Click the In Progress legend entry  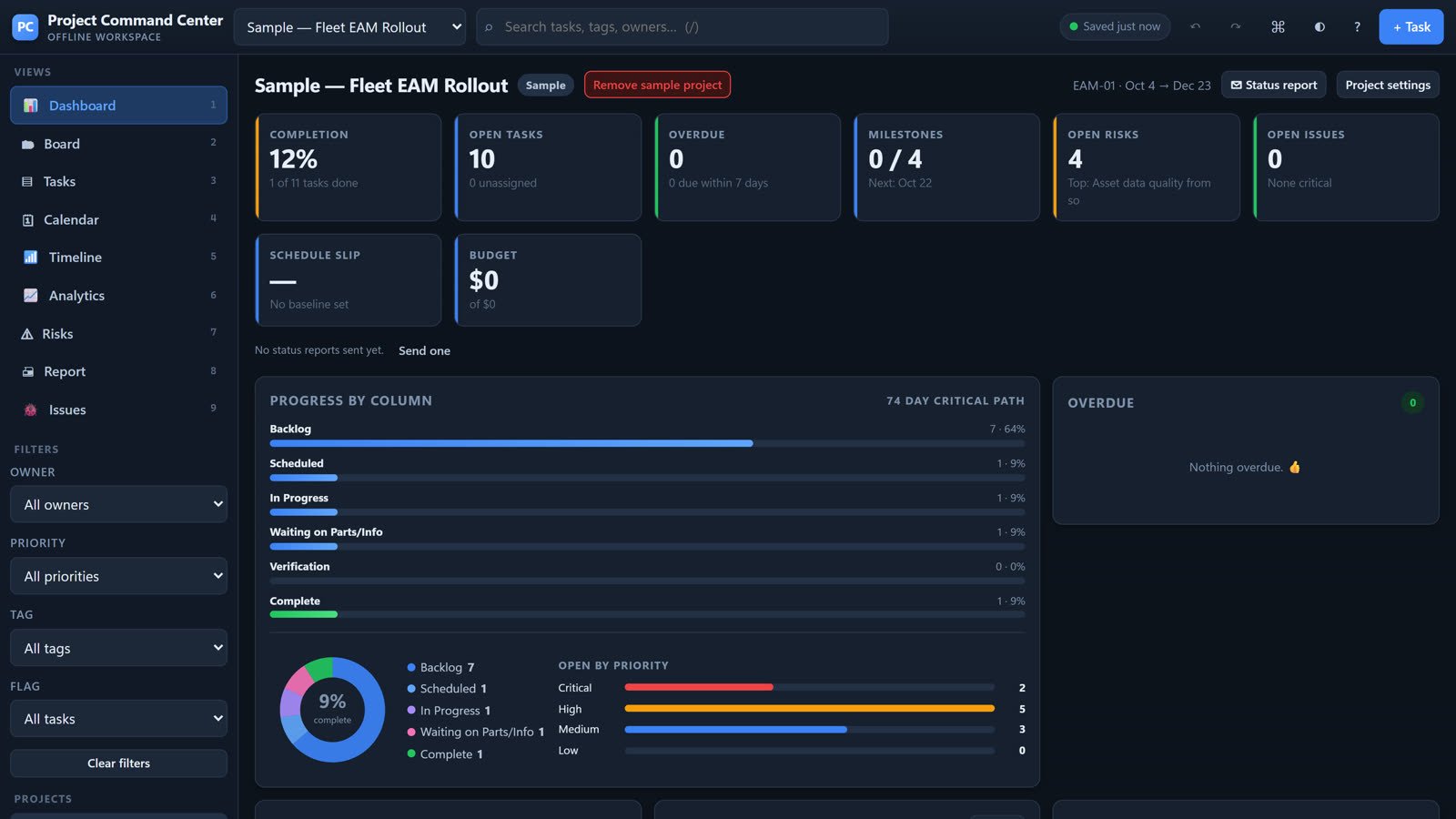(449, 711)
